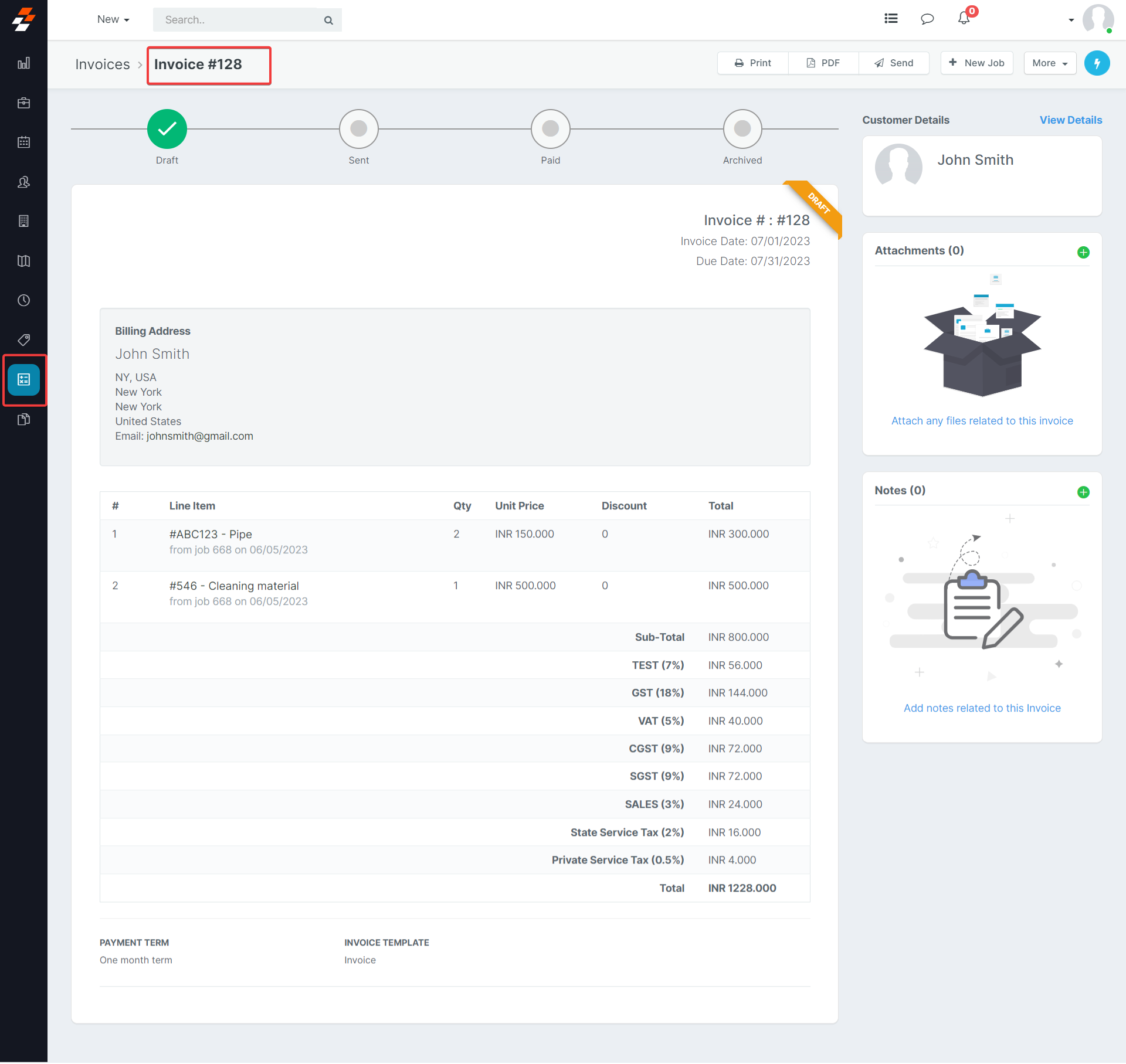This screenshot has height=1064, width=1126.
Task: Open the calendar icon in sidebar
Action: [23, 142]
